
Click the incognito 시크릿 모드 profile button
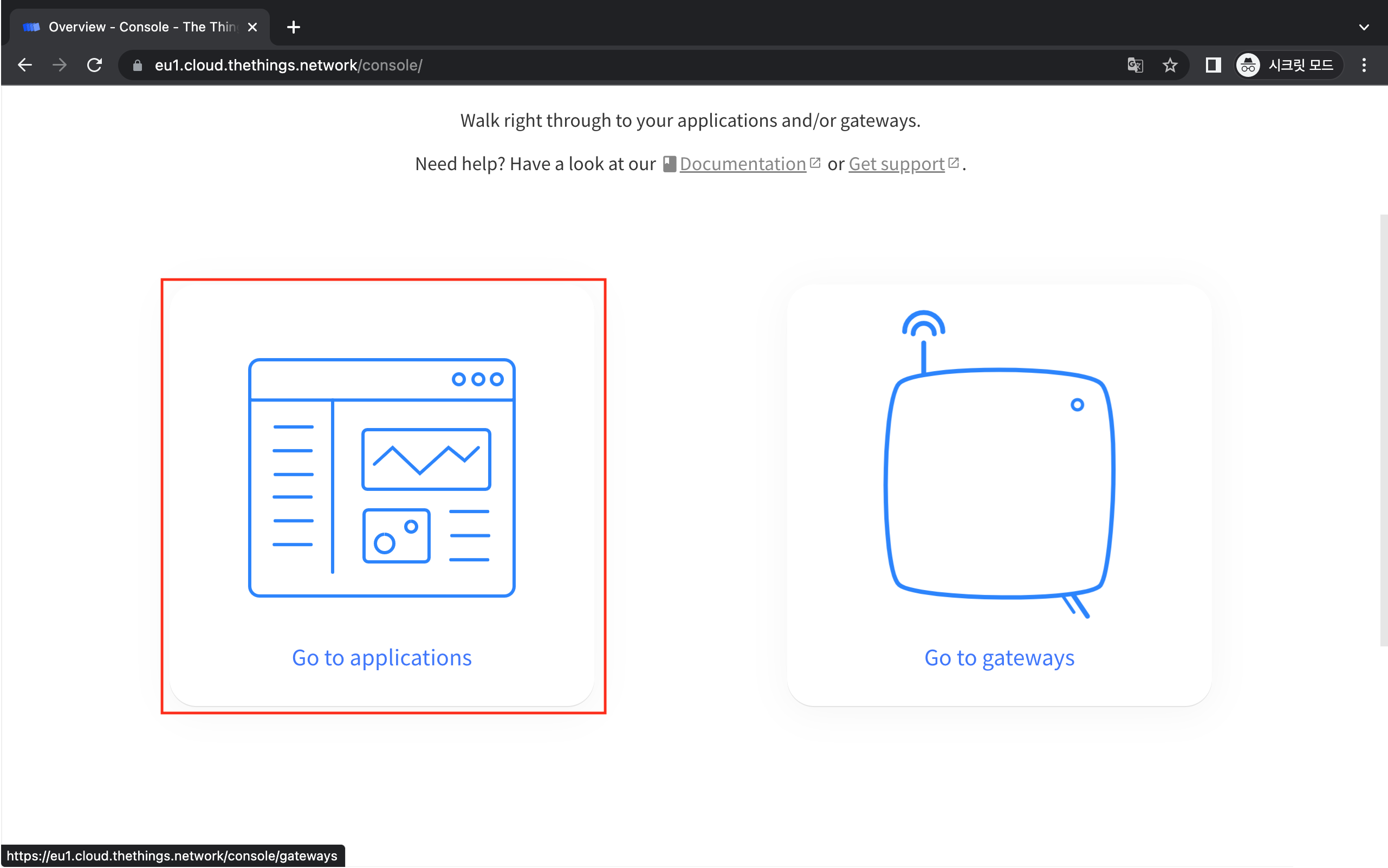(1289, 65)
